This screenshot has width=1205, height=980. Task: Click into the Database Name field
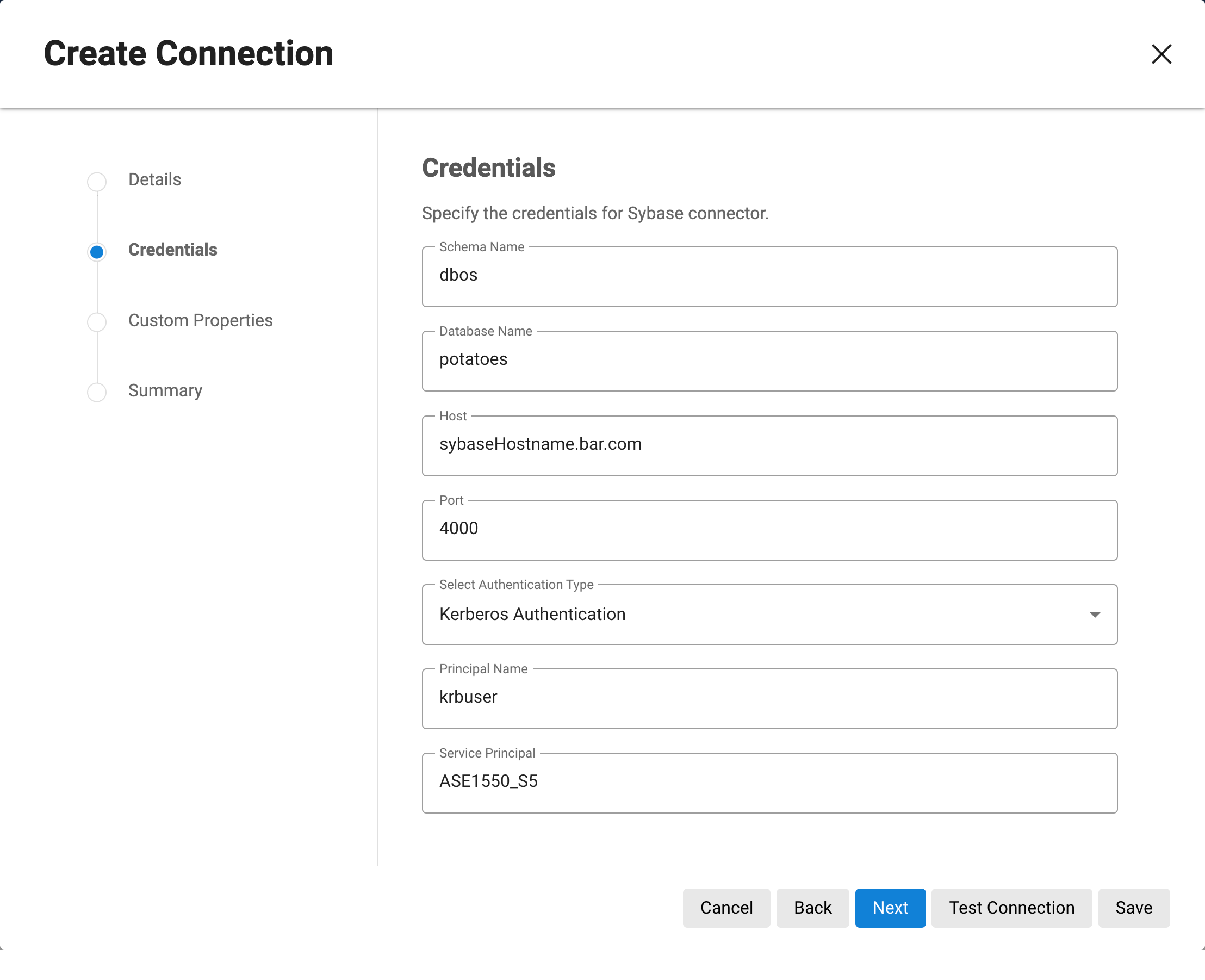(769, 360)
